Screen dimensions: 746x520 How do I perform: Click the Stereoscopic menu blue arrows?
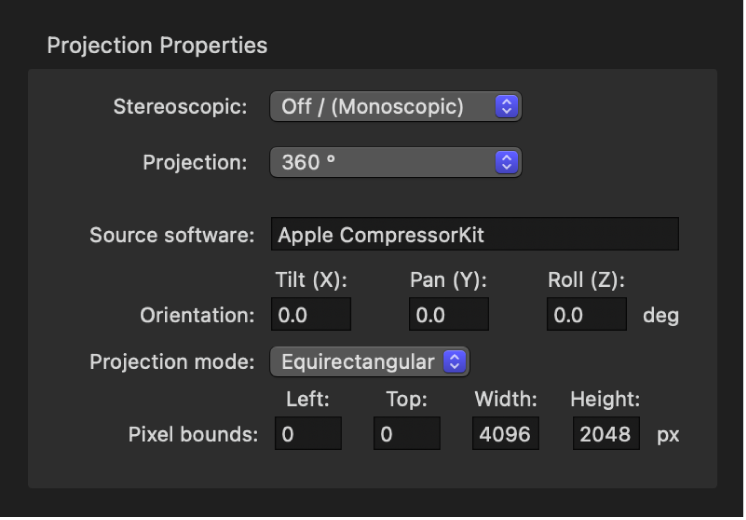(x=507, y=107)
